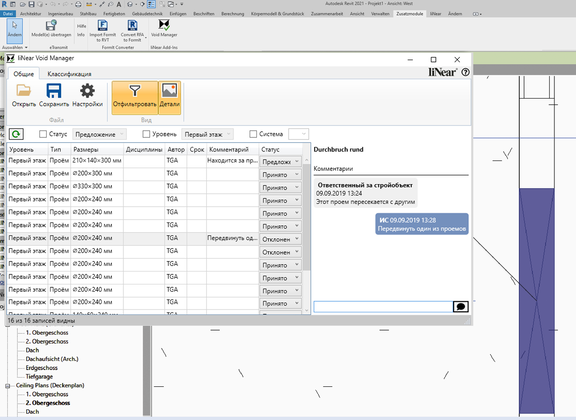Open the Zusatzmodule ribbon tab
This screenshot has height=420, width=576.
coord(410,14)
